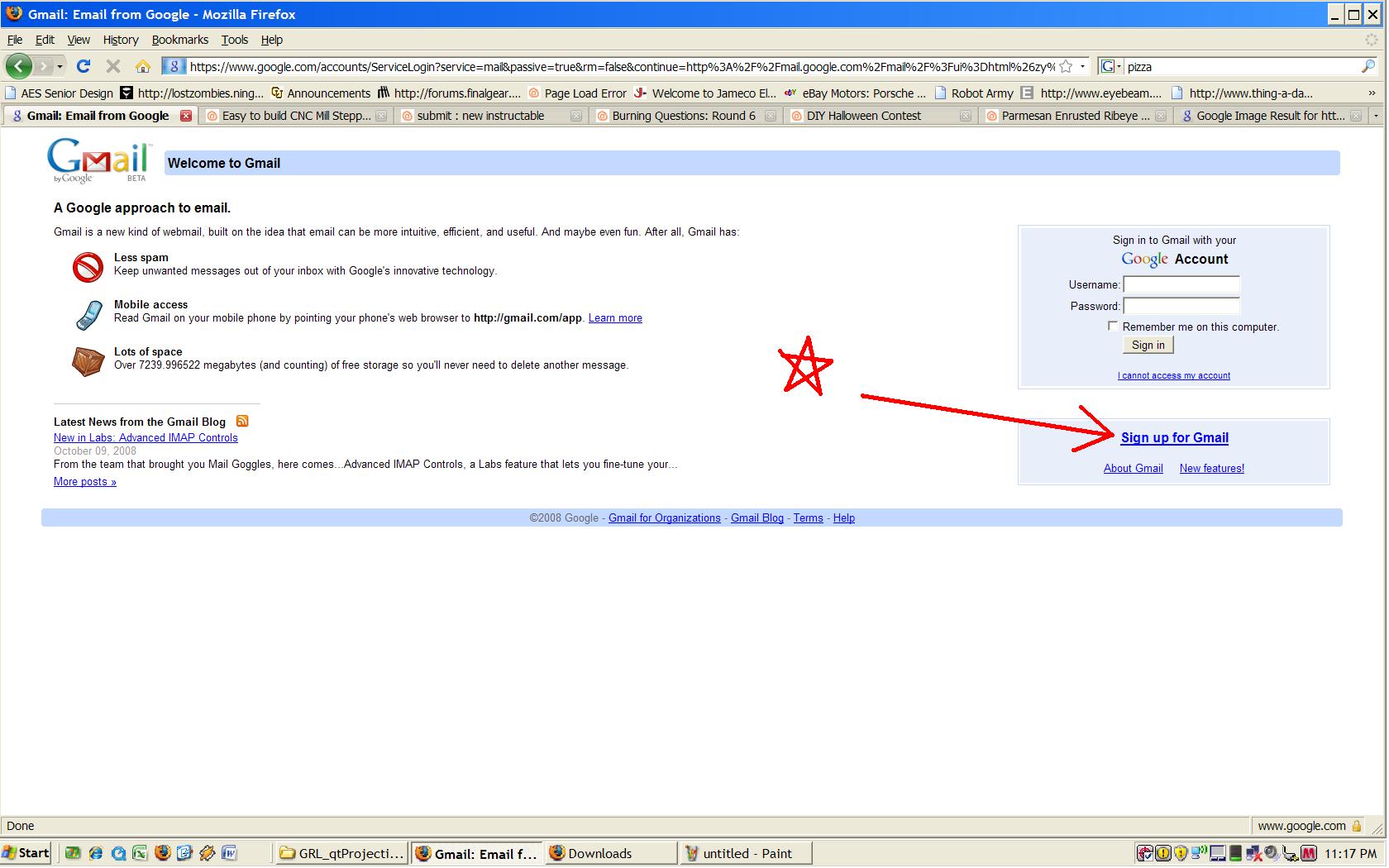The image size is (1389, 868).
Task: Bookmark this page with the star icon
Action: tap(1066, 66)
